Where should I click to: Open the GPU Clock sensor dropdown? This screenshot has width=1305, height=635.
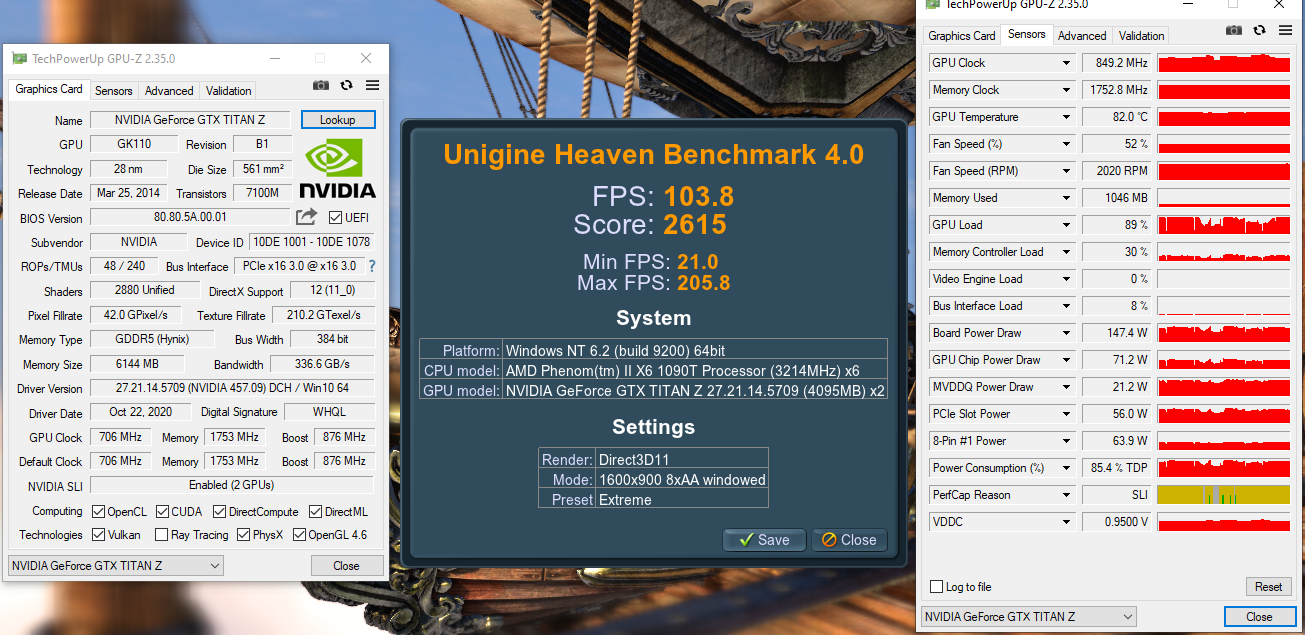pyautogui.click(x=1066, y=63)
